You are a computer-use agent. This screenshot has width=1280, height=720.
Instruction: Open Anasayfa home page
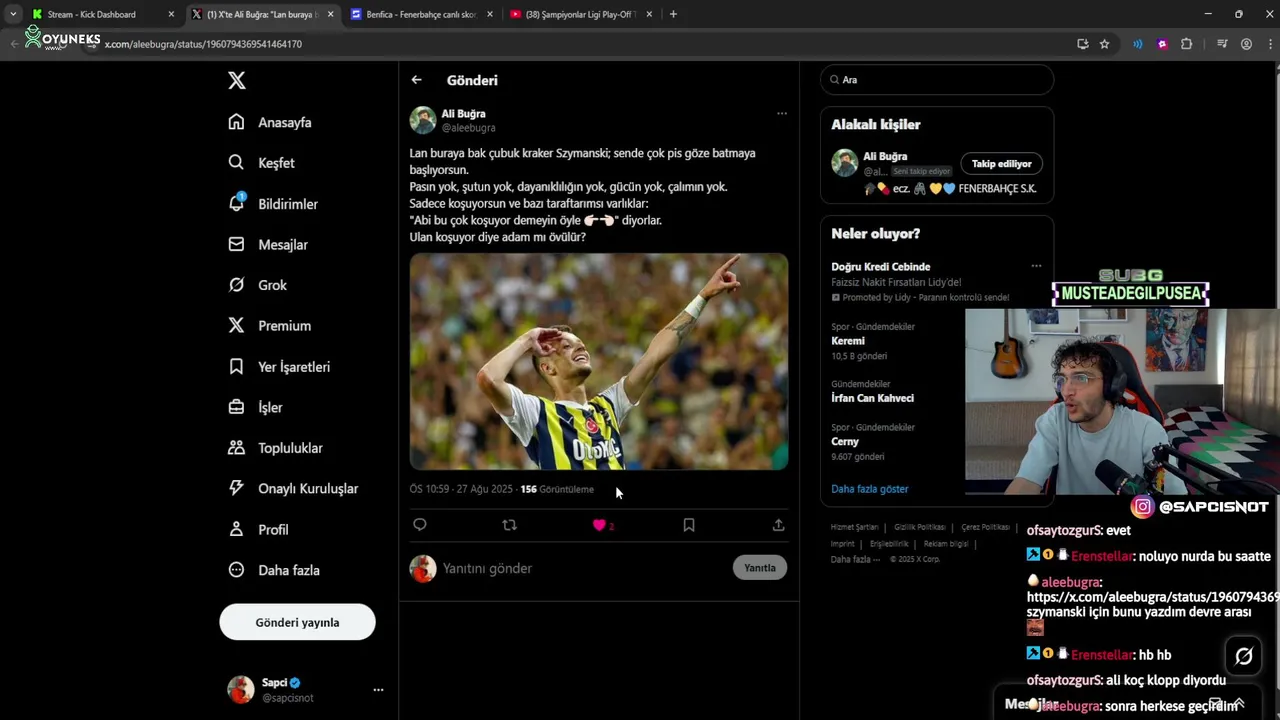click(270, 122)
